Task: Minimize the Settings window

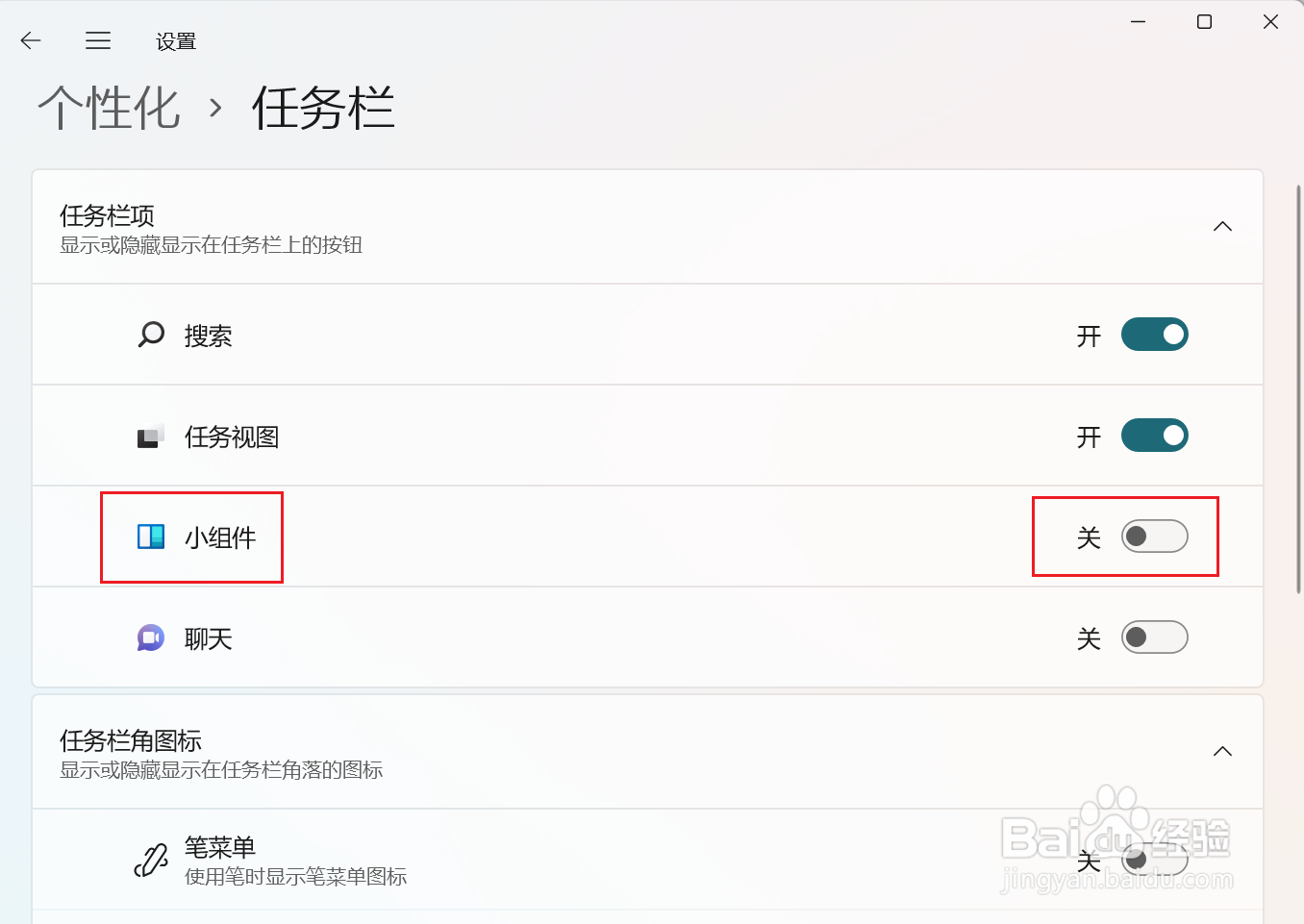Action: (x=1138, y=21)
